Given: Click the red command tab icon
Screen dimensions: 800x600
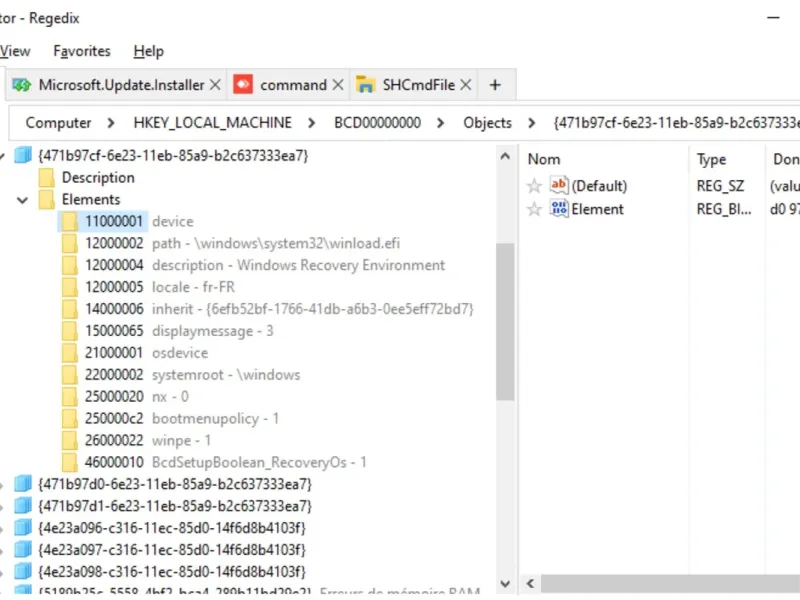Looking at the screenshot, I should coord(243,84).
